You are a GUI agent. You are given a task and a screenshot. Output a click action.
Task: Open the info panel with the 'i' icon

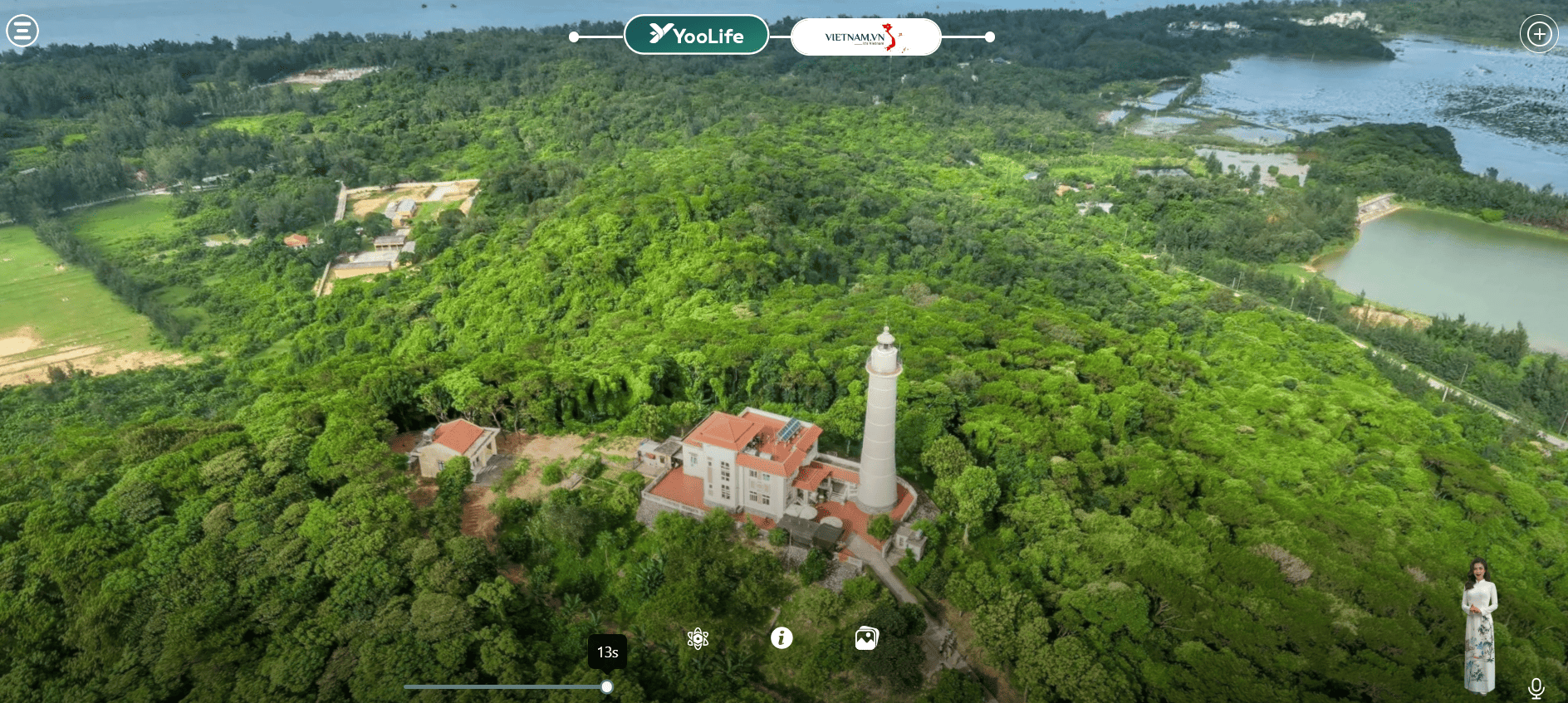click(x=782, y=637)
